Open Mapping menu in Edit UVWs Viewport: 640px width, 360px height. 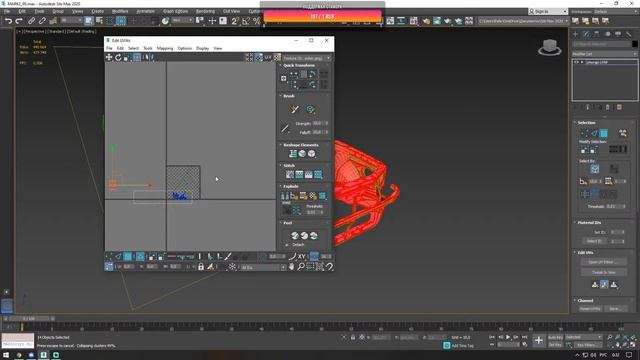point(165,48)
